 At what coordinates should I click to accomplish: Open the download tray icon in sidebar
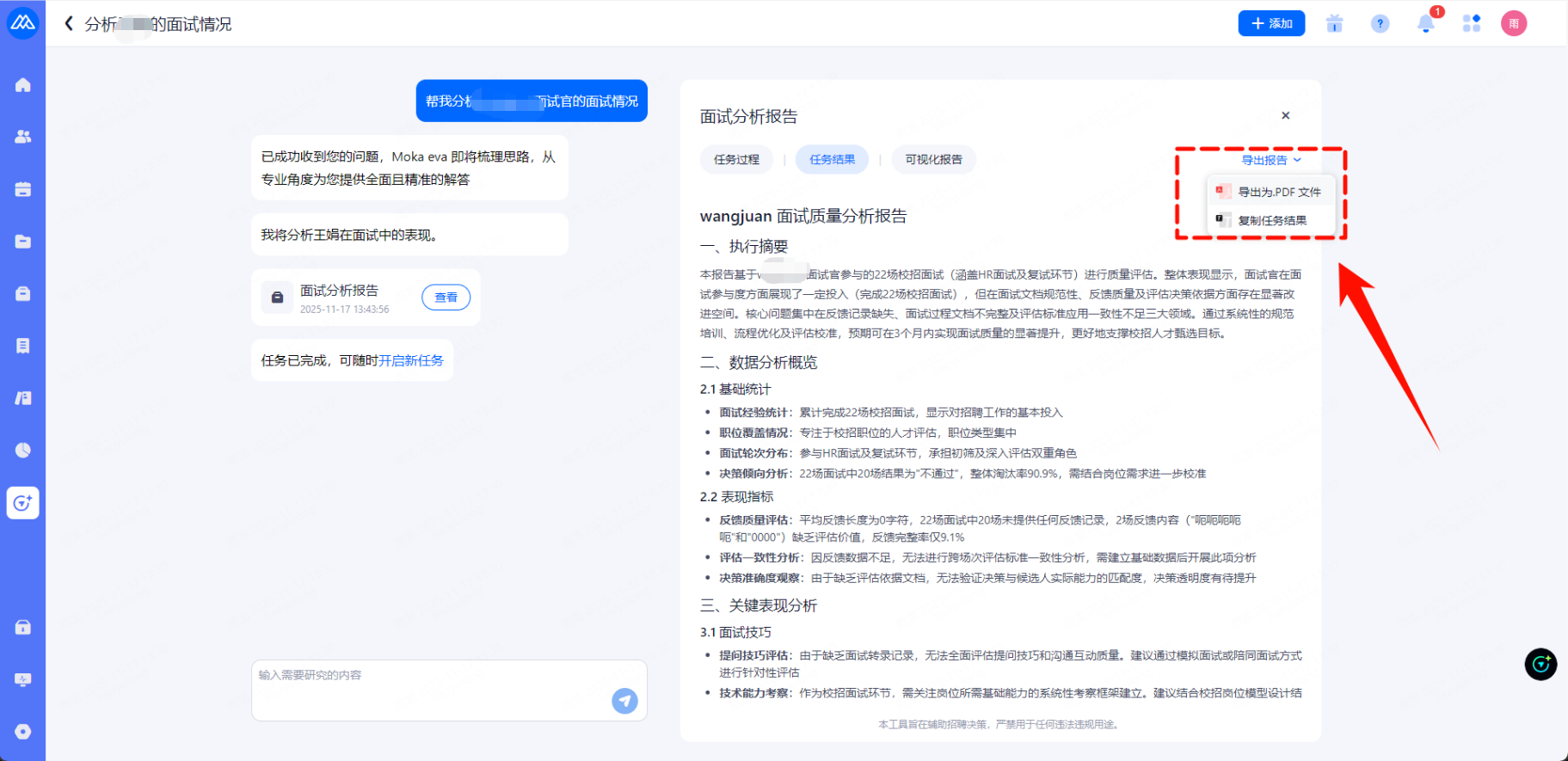(x=23, y=627)
